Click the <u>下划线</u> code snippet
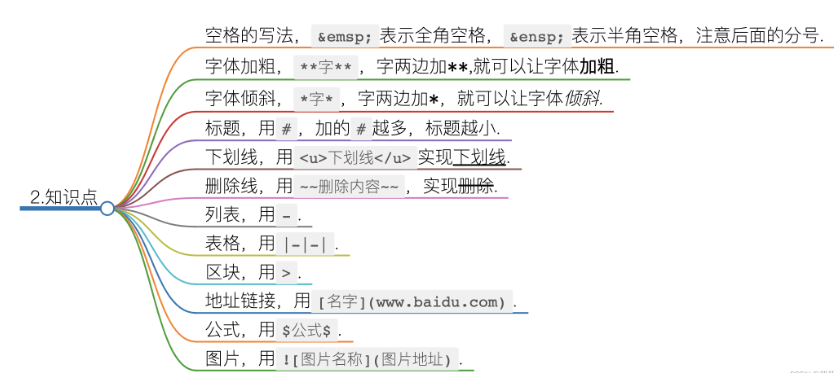The image size is (834, 373). (x=355, y=158)
